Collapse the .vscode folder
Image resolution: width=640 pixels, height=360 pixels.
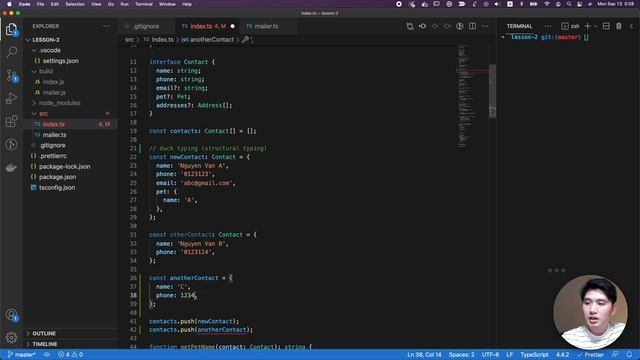[x=50, y=50]
